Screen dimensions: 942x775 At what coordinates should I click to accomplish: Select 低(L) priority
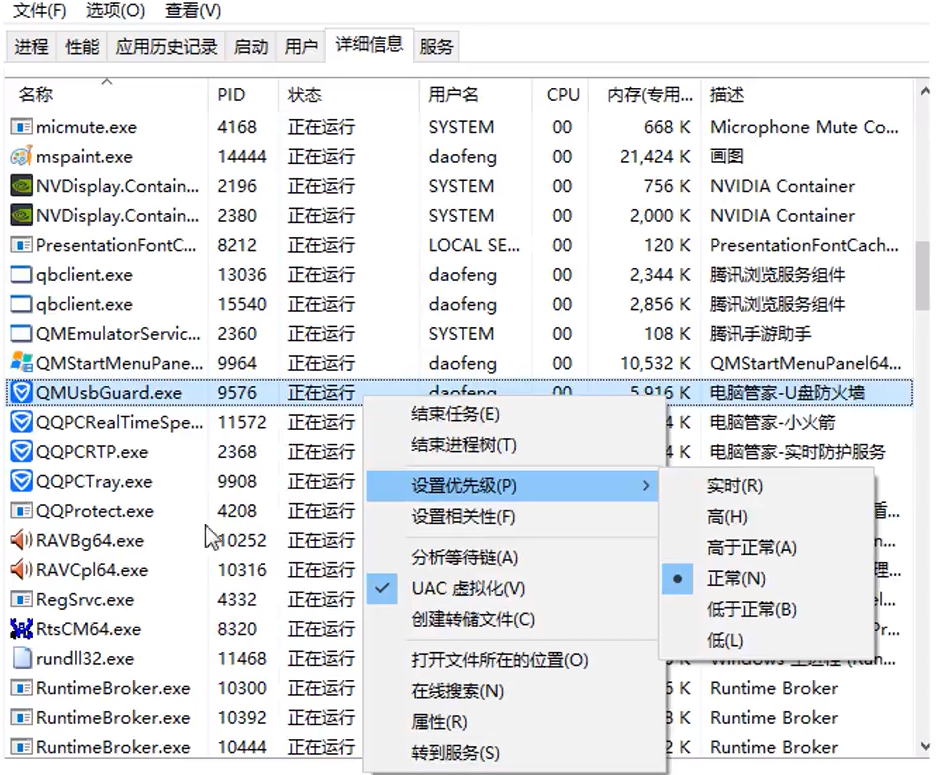(x=725, y=640)
